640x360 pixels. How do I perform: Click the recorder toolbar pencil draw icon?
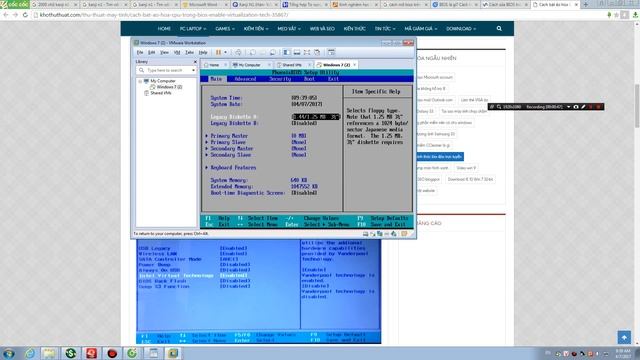583,107
